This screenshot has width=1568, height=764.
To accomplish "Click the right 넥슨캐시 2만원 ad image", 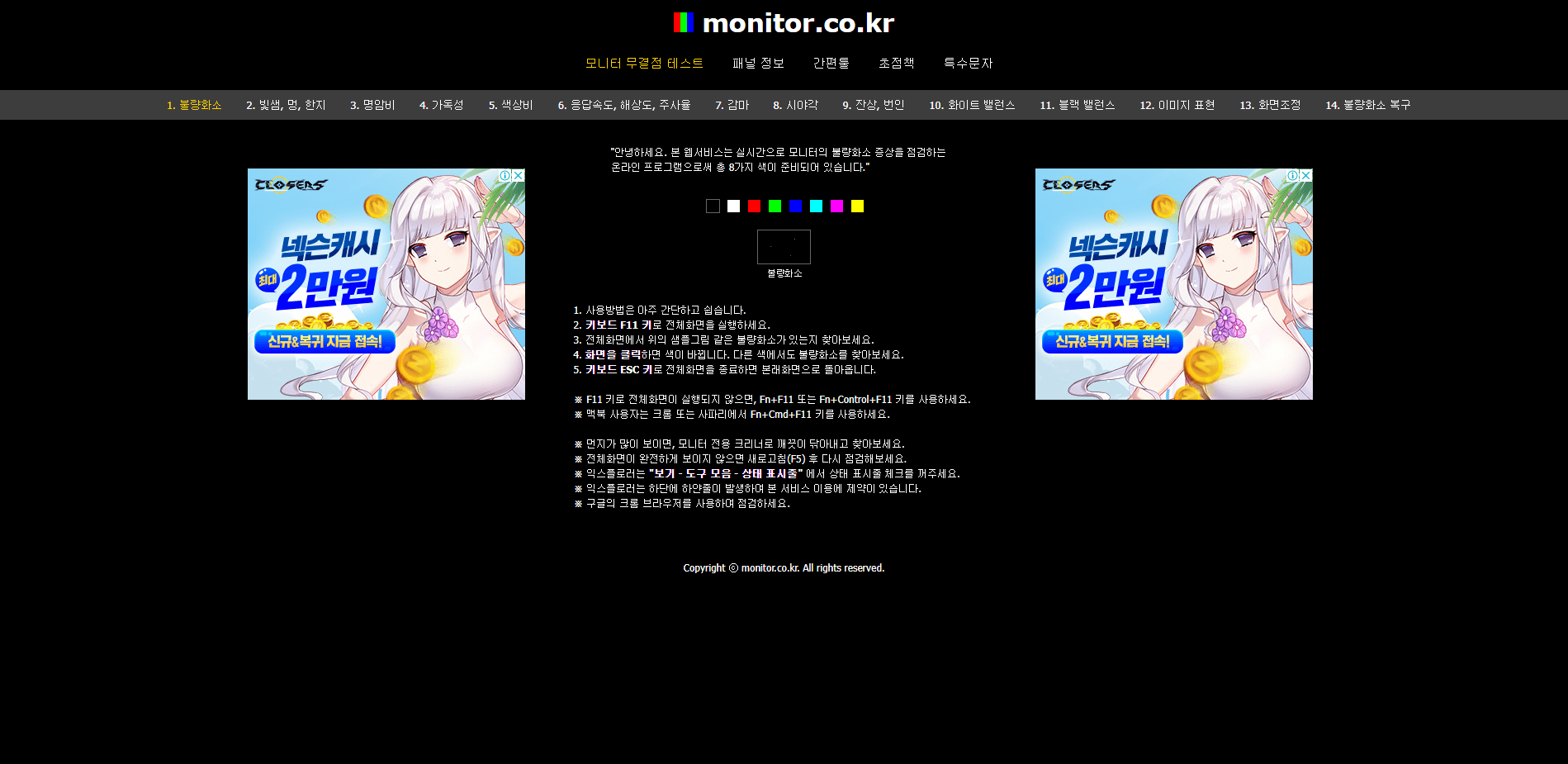I will click(1174, 284).
